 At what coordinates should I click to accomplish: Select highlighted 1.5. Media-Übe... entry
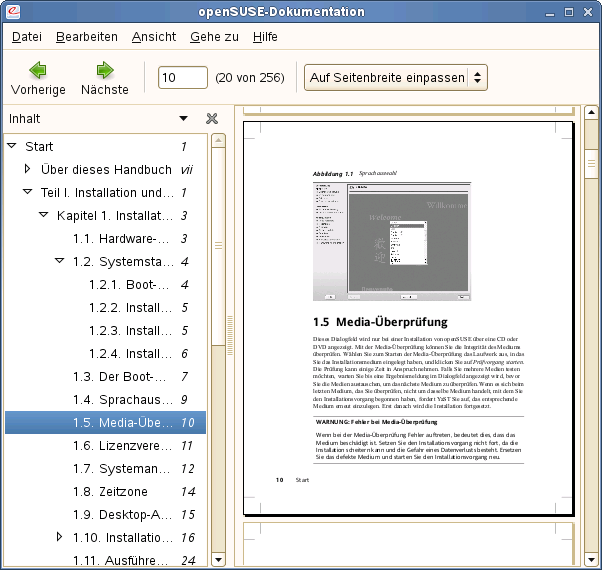106,423
